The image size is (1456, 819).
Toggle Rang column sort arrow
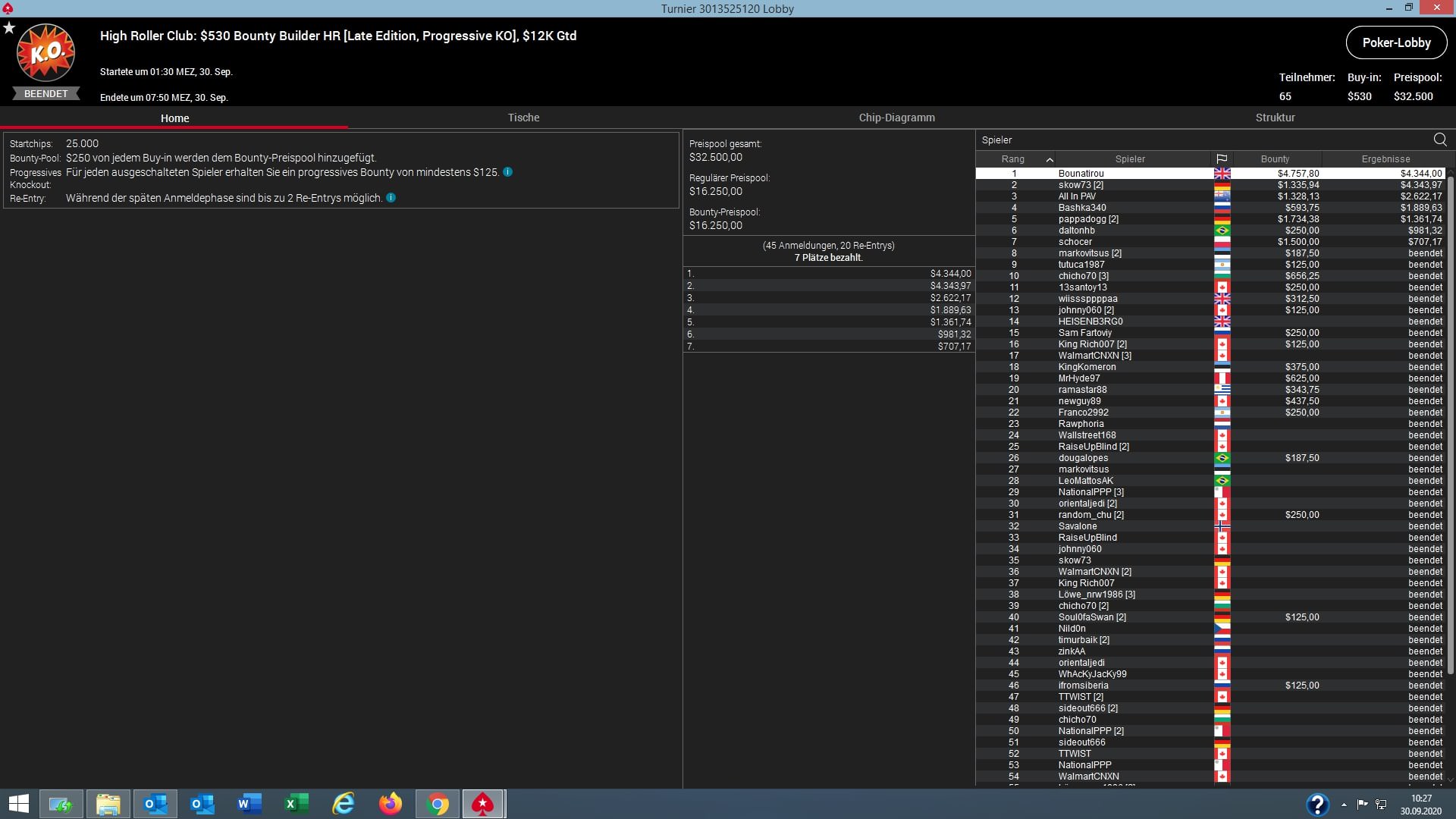(1050, 159)
